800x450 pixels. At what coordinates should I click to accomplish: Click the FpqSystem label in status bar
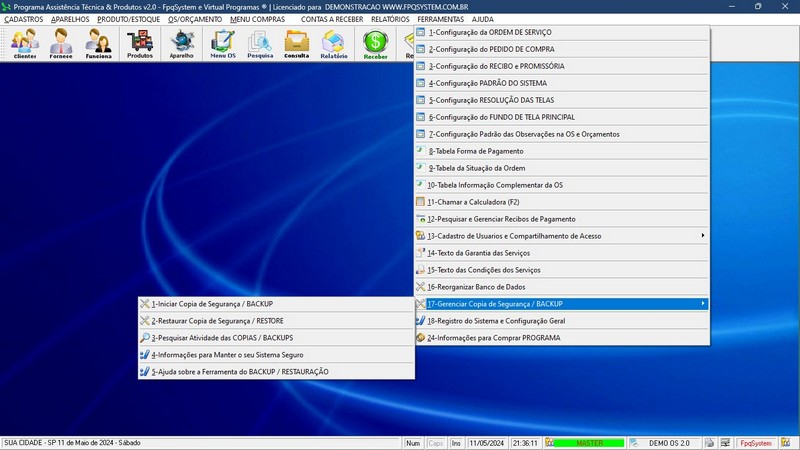click(755, 442)
